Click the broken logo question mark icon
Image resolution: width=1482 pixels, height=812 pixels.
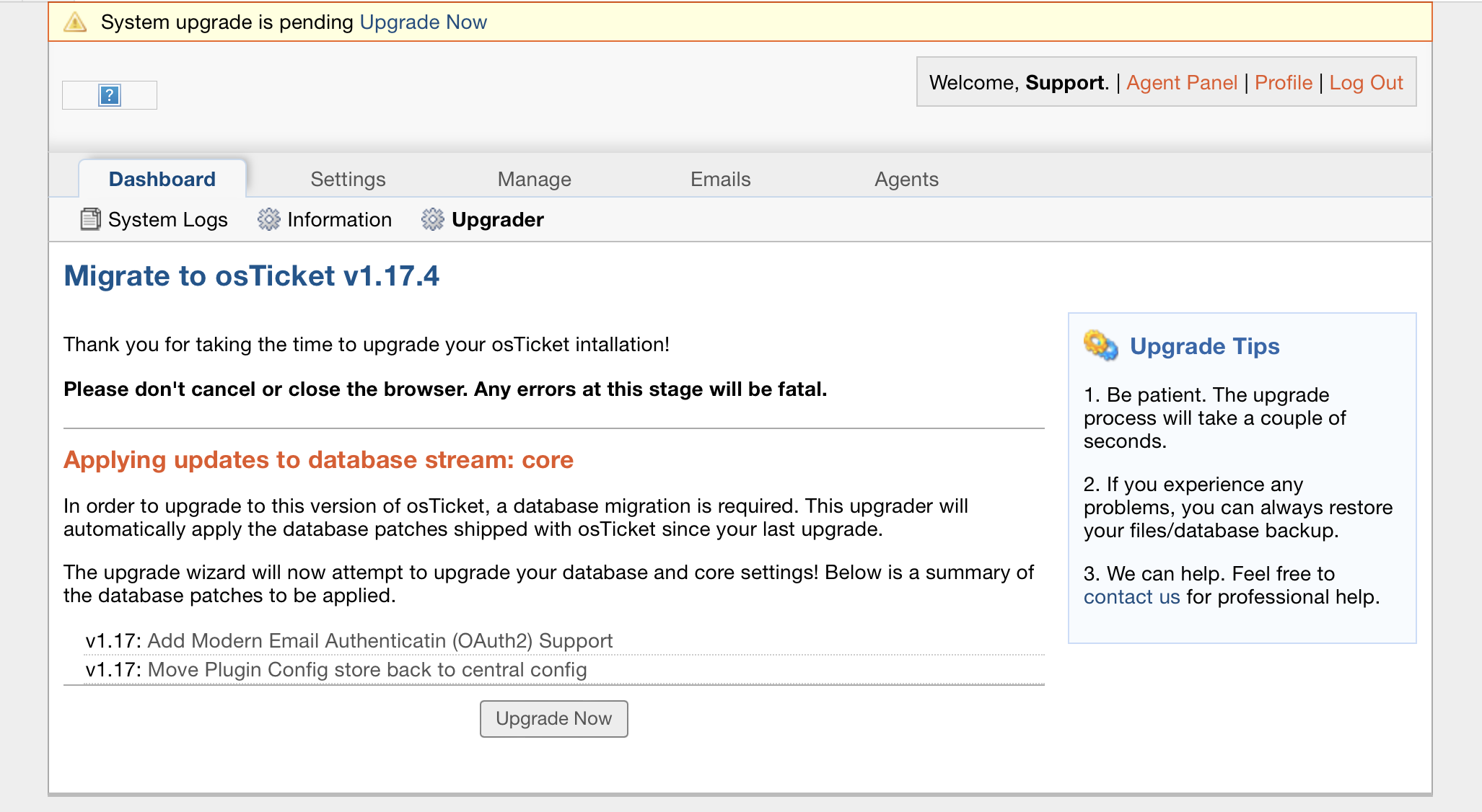click(110, 95)
